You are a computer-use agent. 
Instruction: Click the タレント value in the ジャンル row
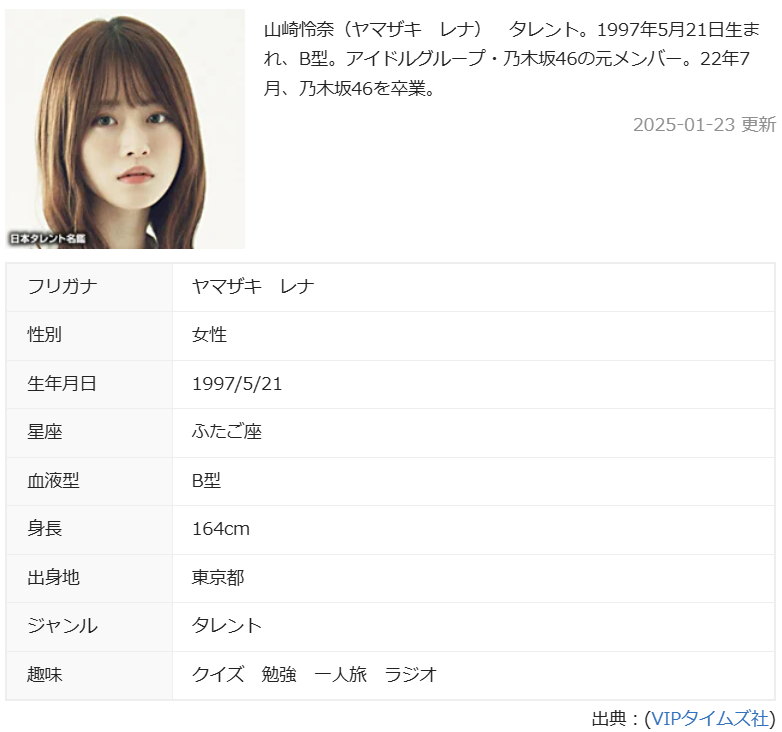(x=227, y=626)
